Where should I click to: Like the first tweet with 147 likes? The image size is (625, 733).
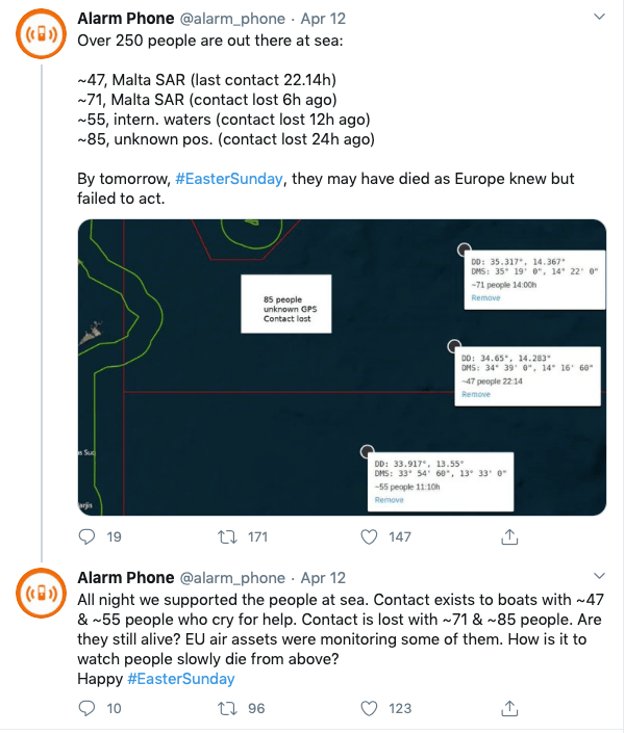pos(370,537)
